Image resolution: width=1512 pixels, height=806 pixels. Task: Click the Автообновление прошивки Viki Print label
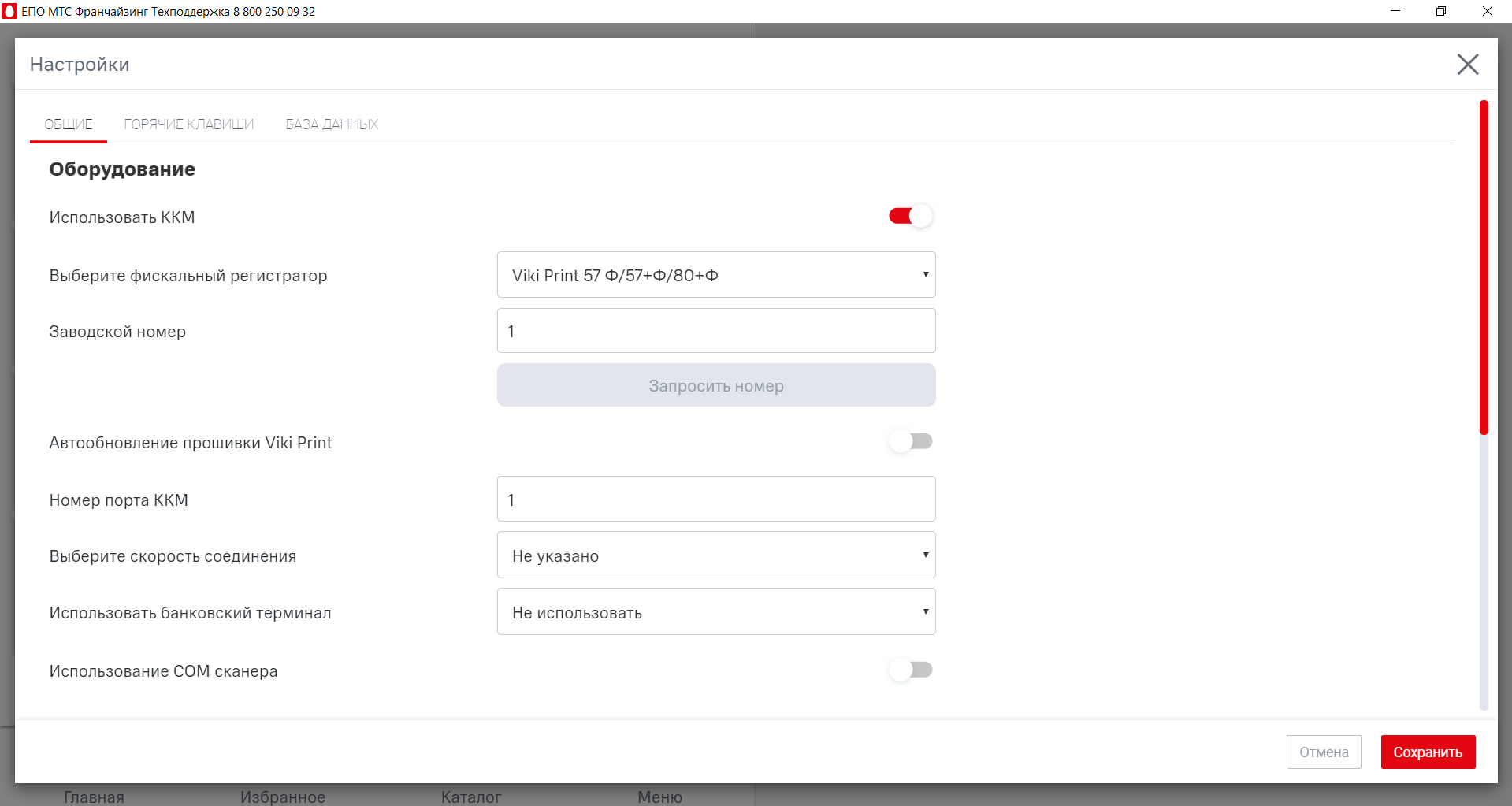[x=191, y=443]
